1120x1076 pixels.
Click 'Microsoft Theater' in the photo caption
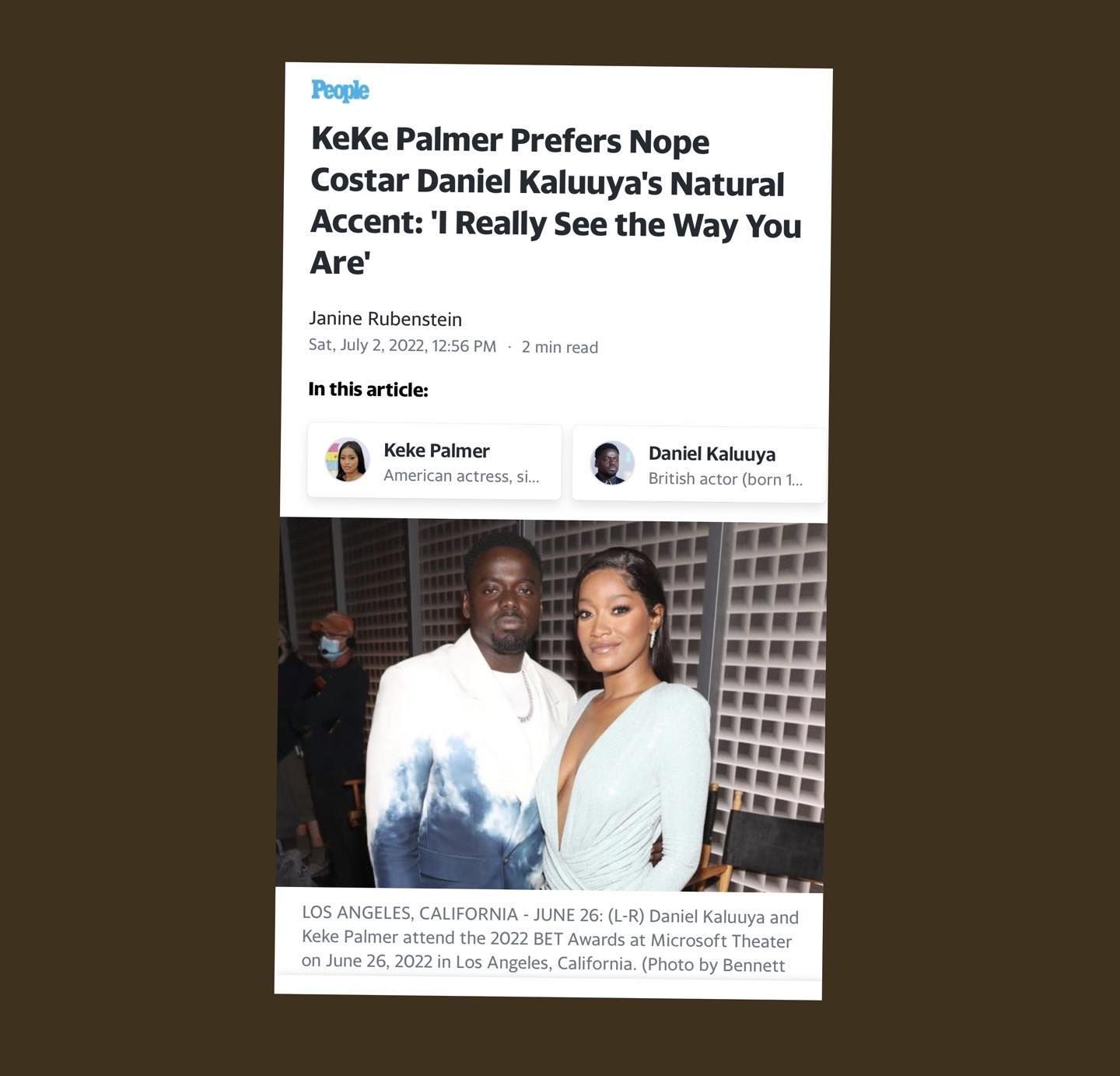tap(721, 941)
